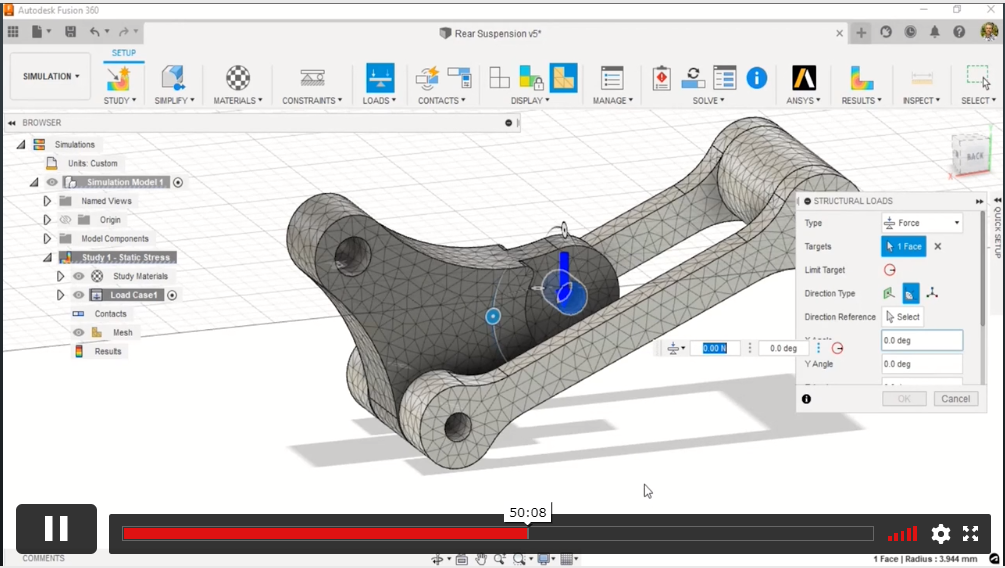Screen dimensions: 1005x568
Task: Hide Simulation Model 1 visibility eye
Action: coord(52,182)
